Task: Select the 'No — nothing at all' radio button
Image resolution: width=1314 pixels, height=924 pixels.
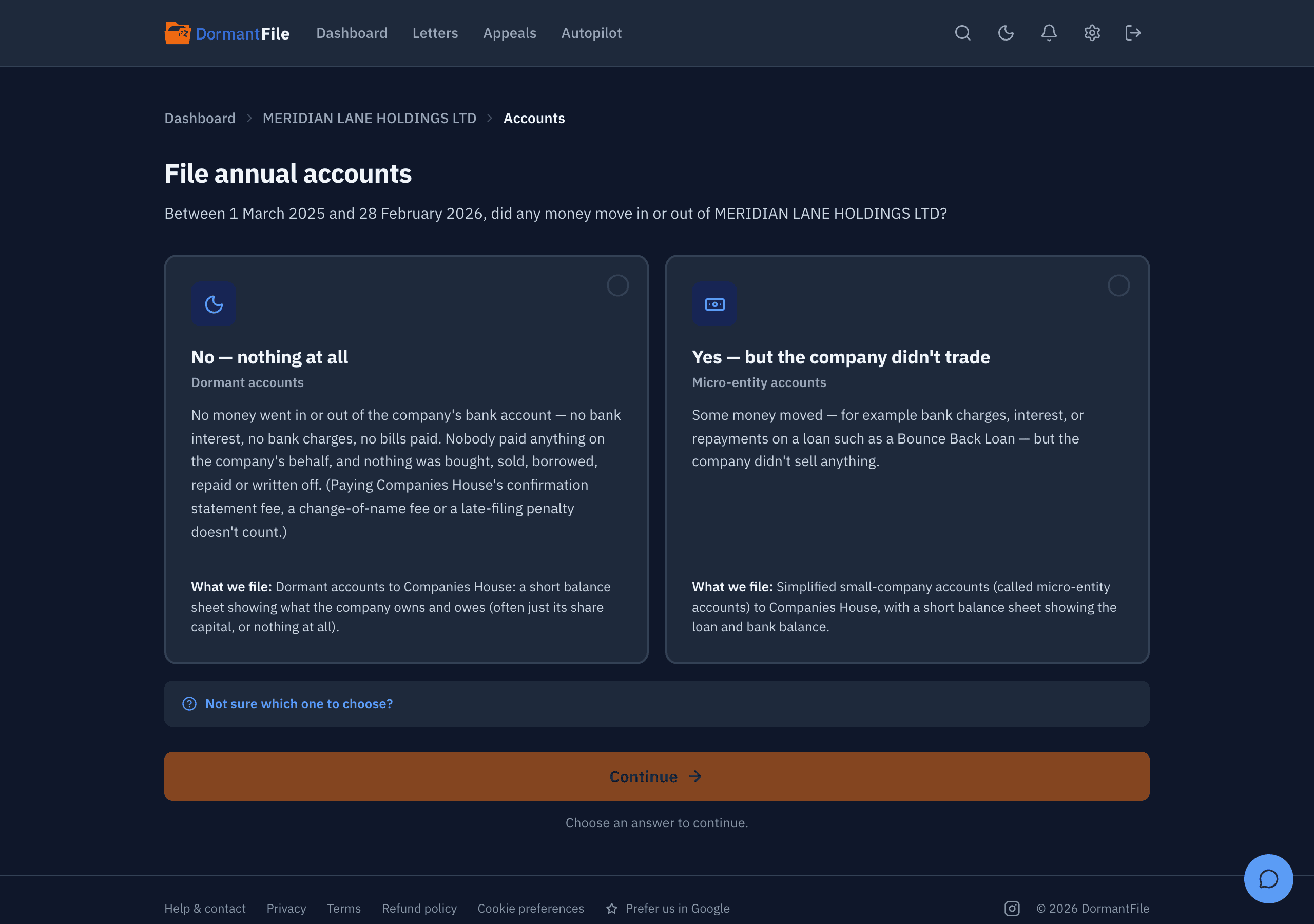Action: pos(617,285)
